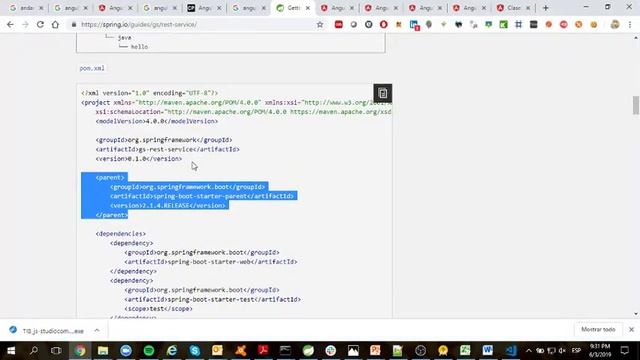Open the Windows notification center
640x360 pixels.
click(x=624, y=351)
